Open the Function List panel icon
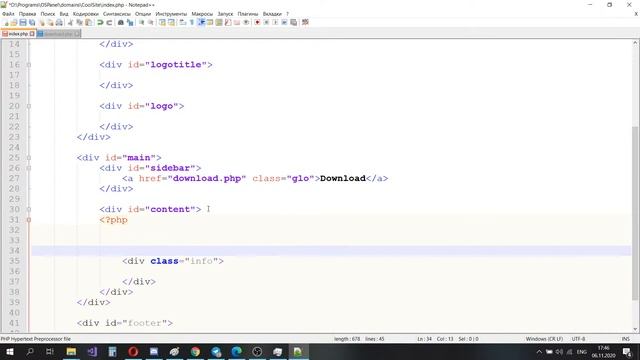This screenshot has width=640, height=360. (x=228, y=22)
